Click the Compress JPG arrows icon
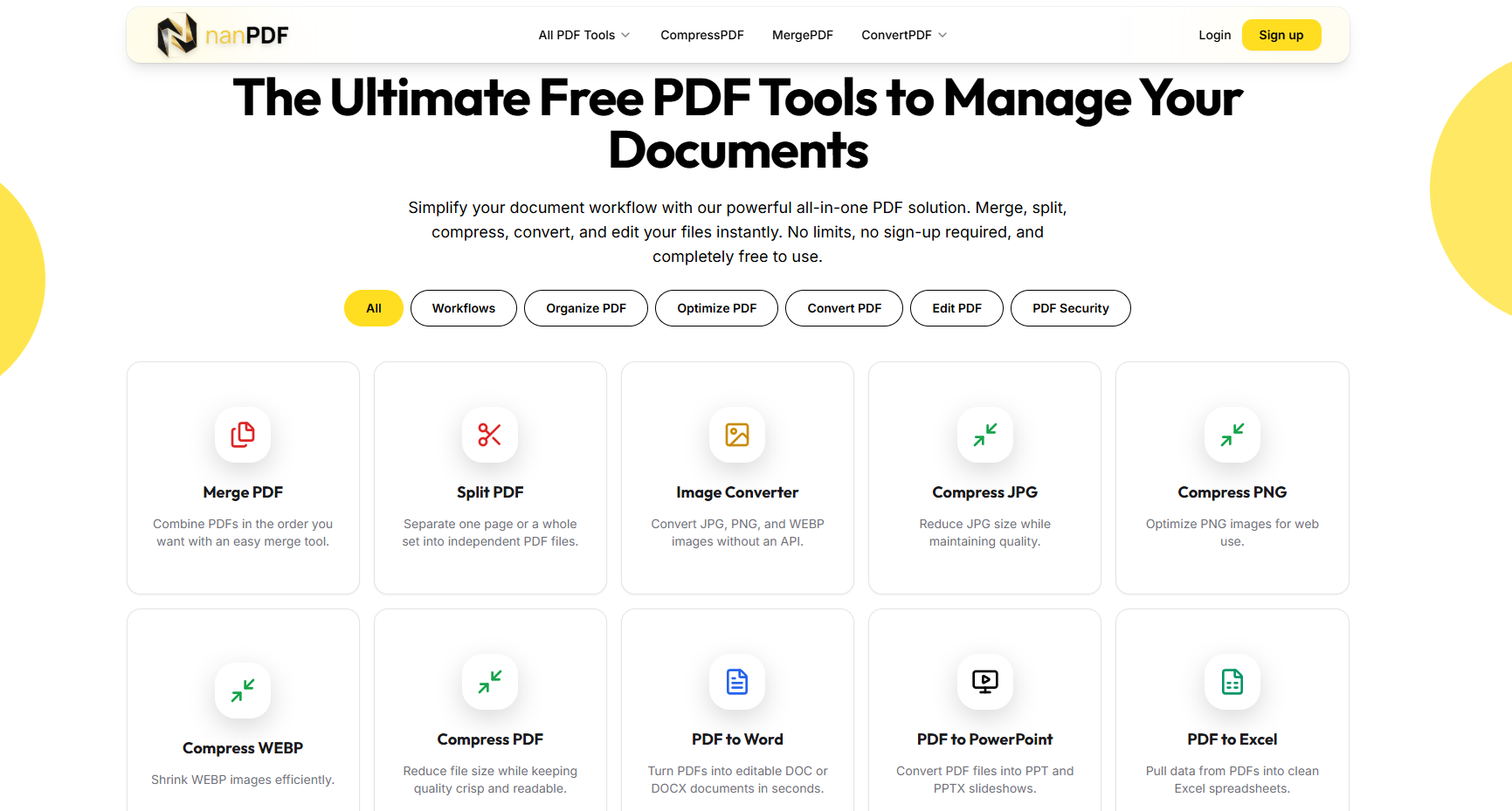Screen dimensions: 1512x811 [x=985, y=435]
